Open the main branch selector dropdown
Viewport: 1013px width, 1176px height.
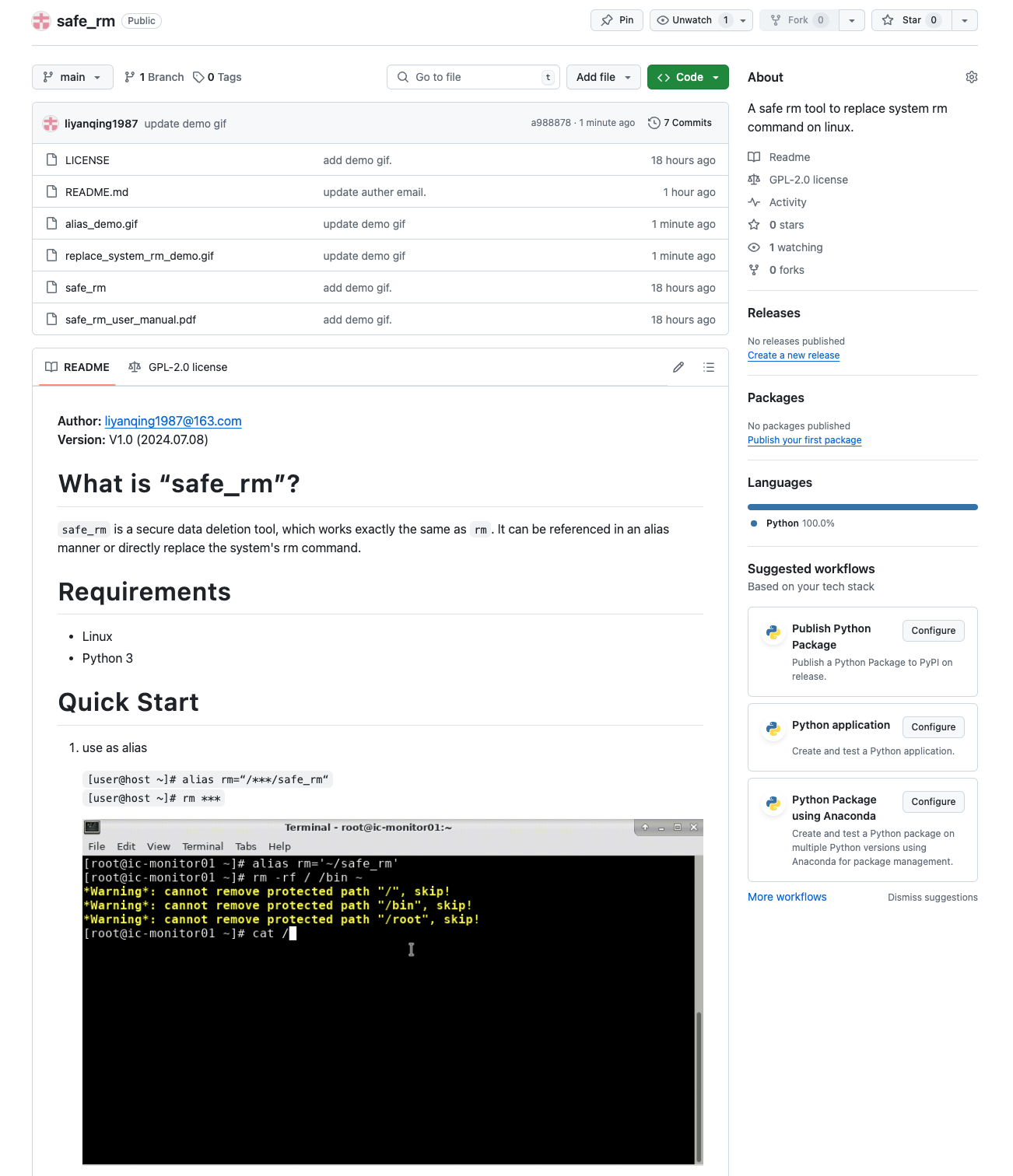tap(72, 77)
